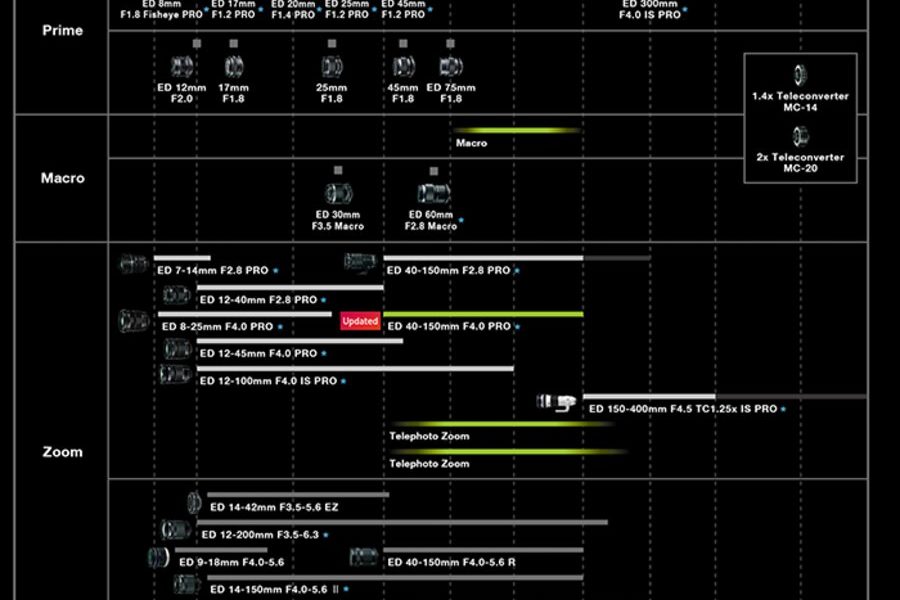The height and width of the screenshot is (600, 900).
Task: Select the Prime category row header
Action: 62,30
